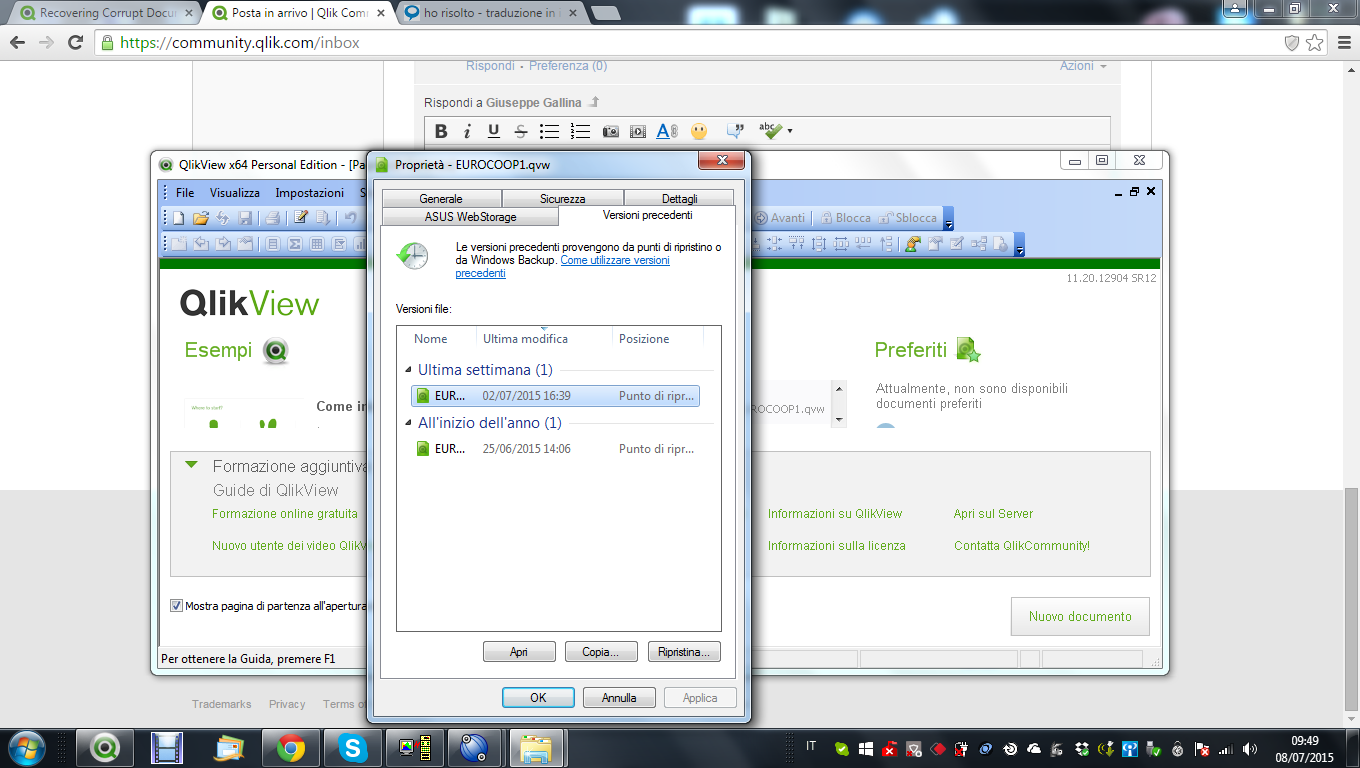The height and width of the screenshot is (768, 1360).
Task: Toggle Mostra pagina di partenza checkbox
Action: pyautogui.click(x=177, y=606)
